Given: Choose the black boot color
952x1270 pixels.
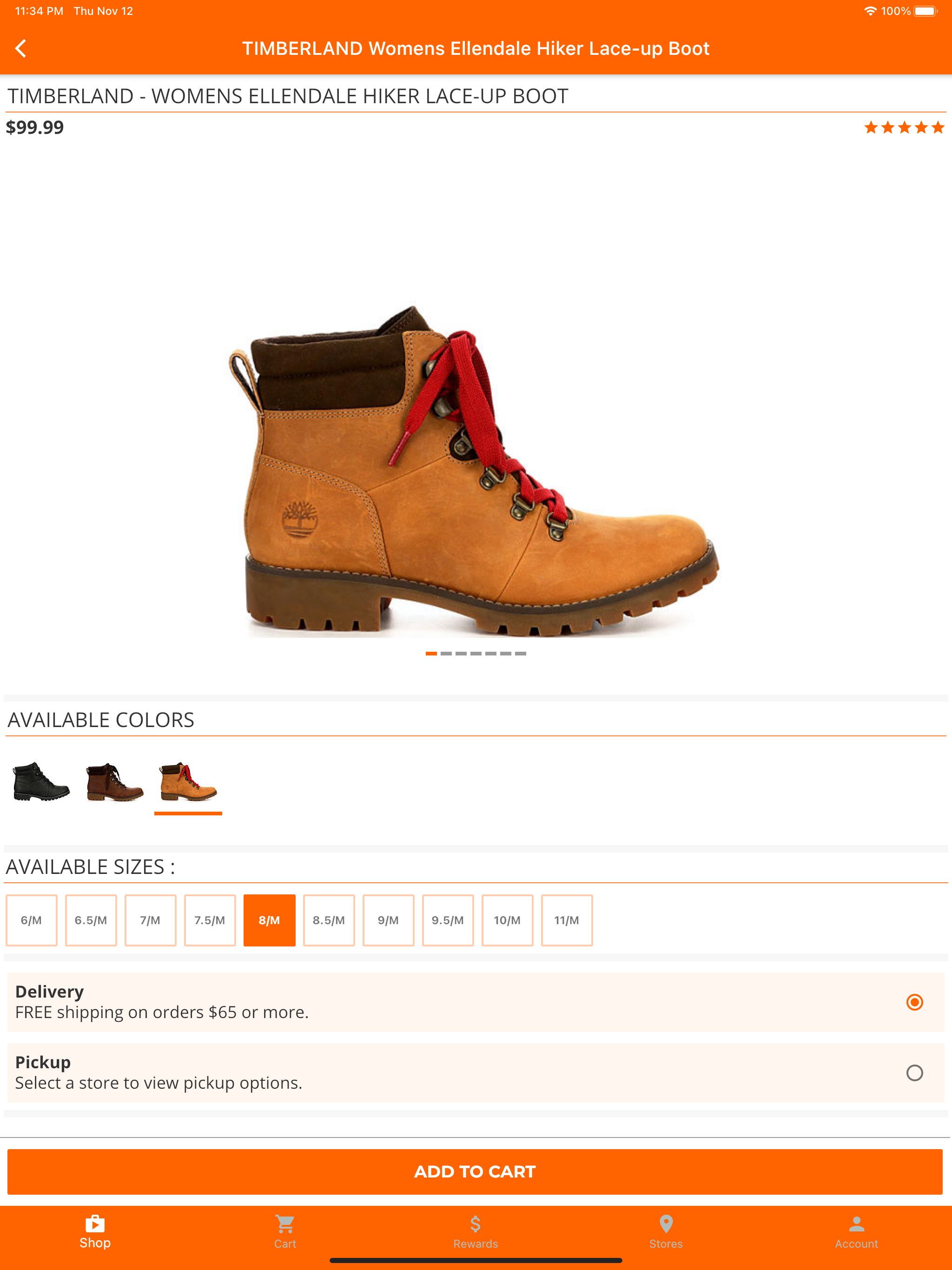Looking at the screenshot, I should coord(41,781).
